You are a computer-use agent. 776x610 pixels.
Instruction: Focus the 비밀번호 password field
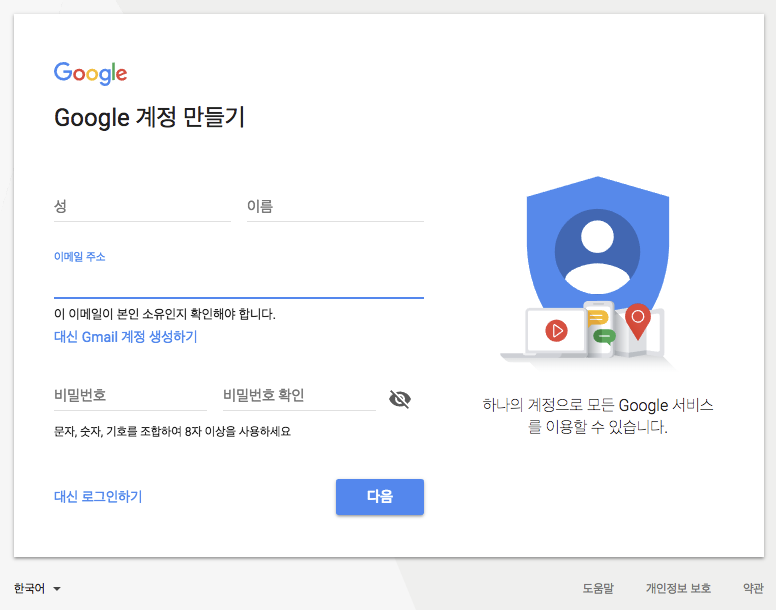coord(130,395)
